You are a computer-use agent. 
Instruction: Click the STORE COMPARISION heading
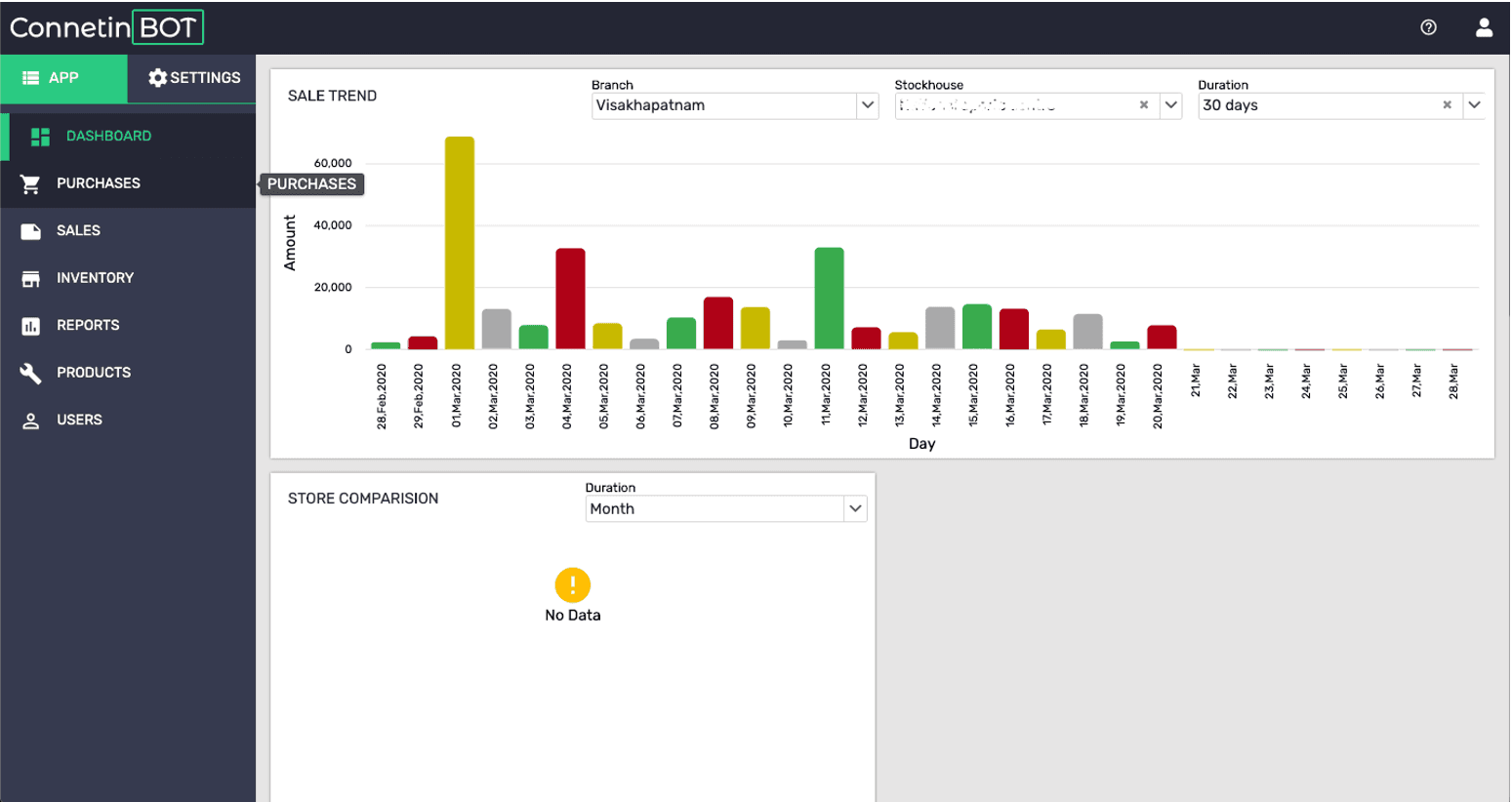(363, 499)
